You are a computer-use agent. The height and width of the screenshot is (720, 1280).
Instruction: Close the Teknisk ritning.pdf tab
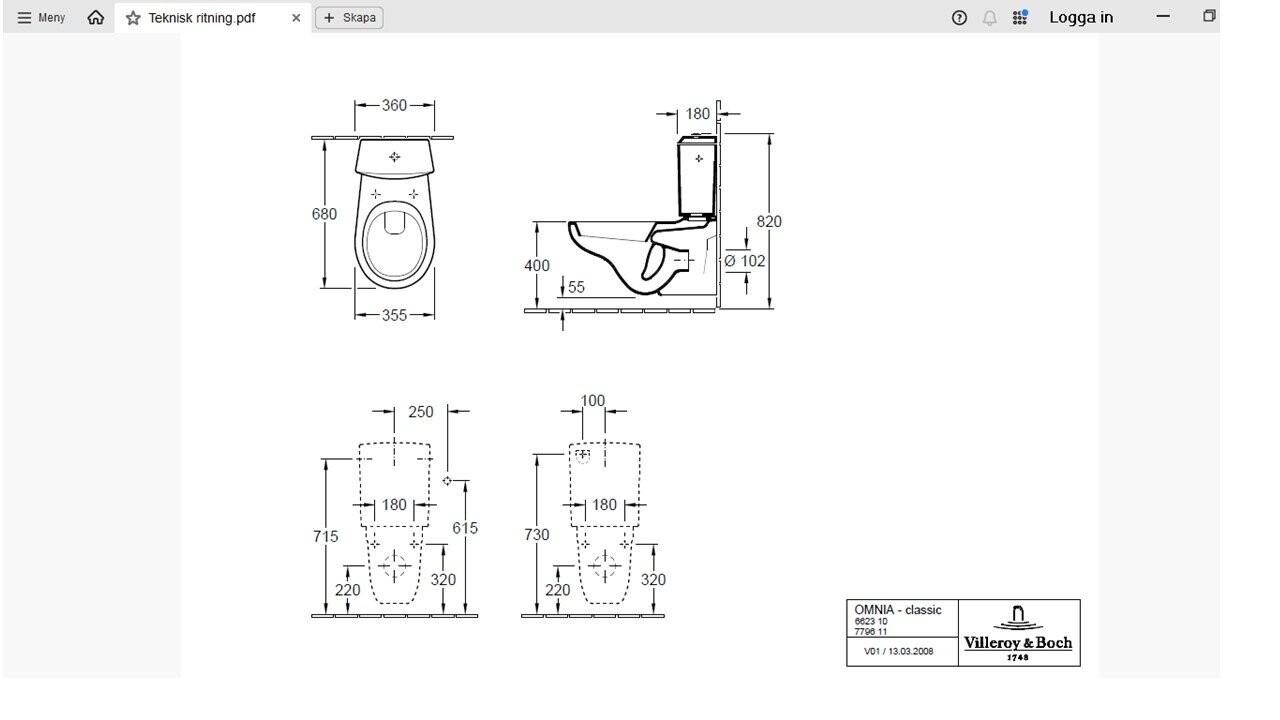pyautogui.click(x=296, y=18)
